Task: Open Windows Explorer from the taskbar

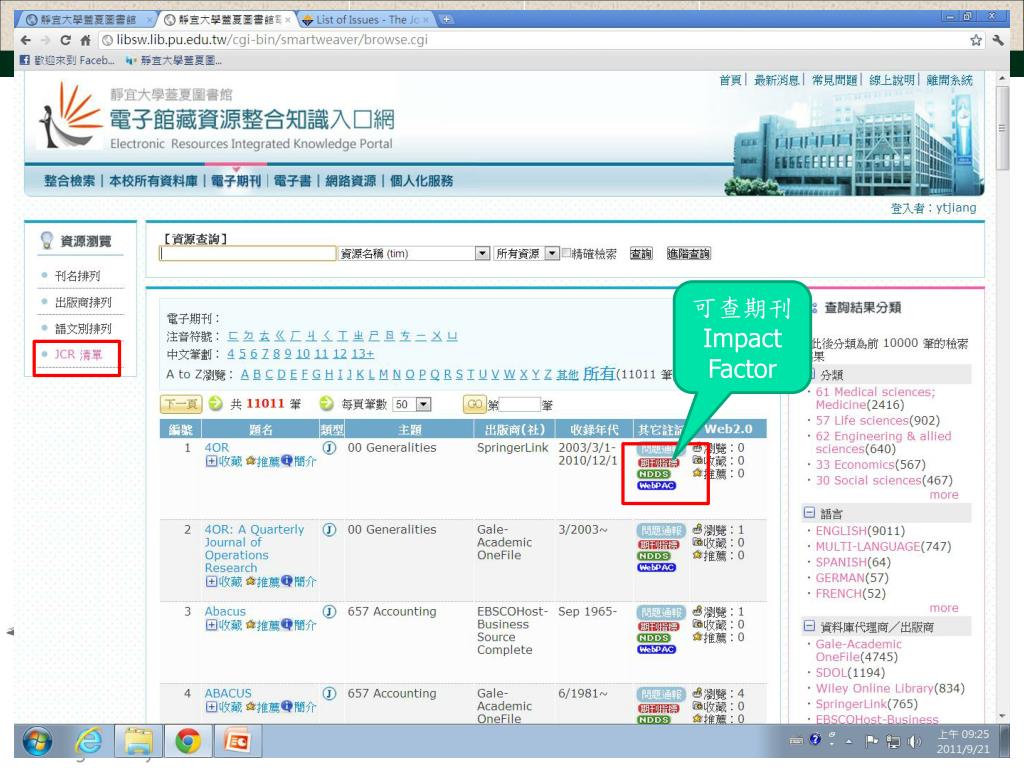Action: (x=138, y=742)
